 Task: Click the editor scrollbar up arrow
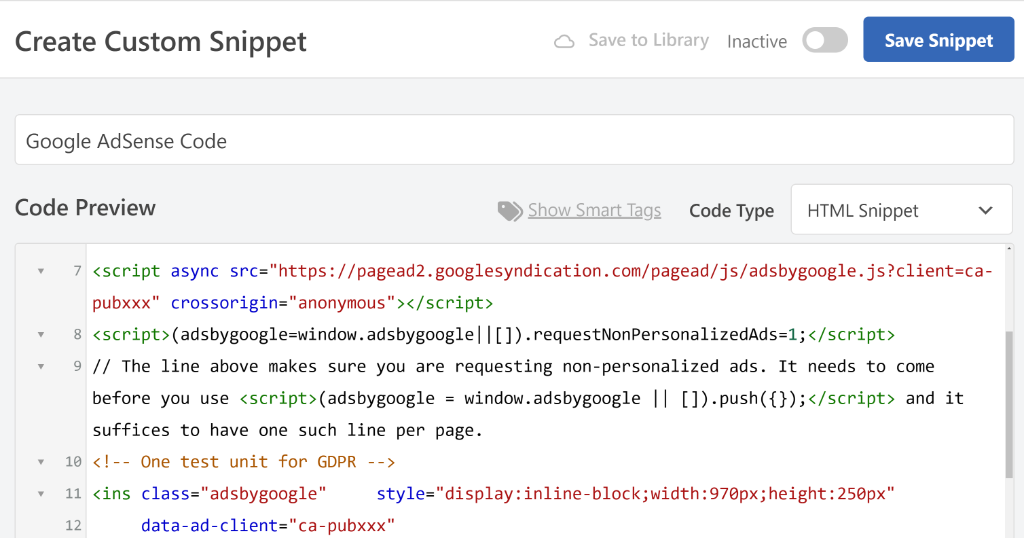click(1010, 249)
